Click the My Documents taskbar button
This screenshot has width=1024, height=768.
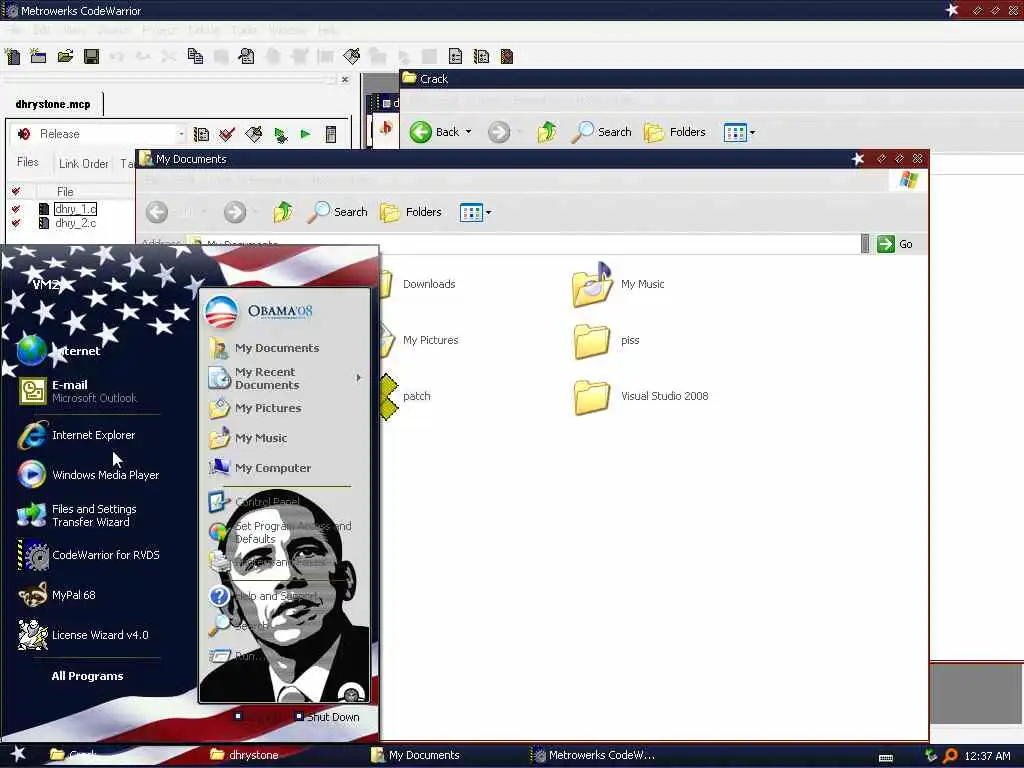tap(417, 755)
